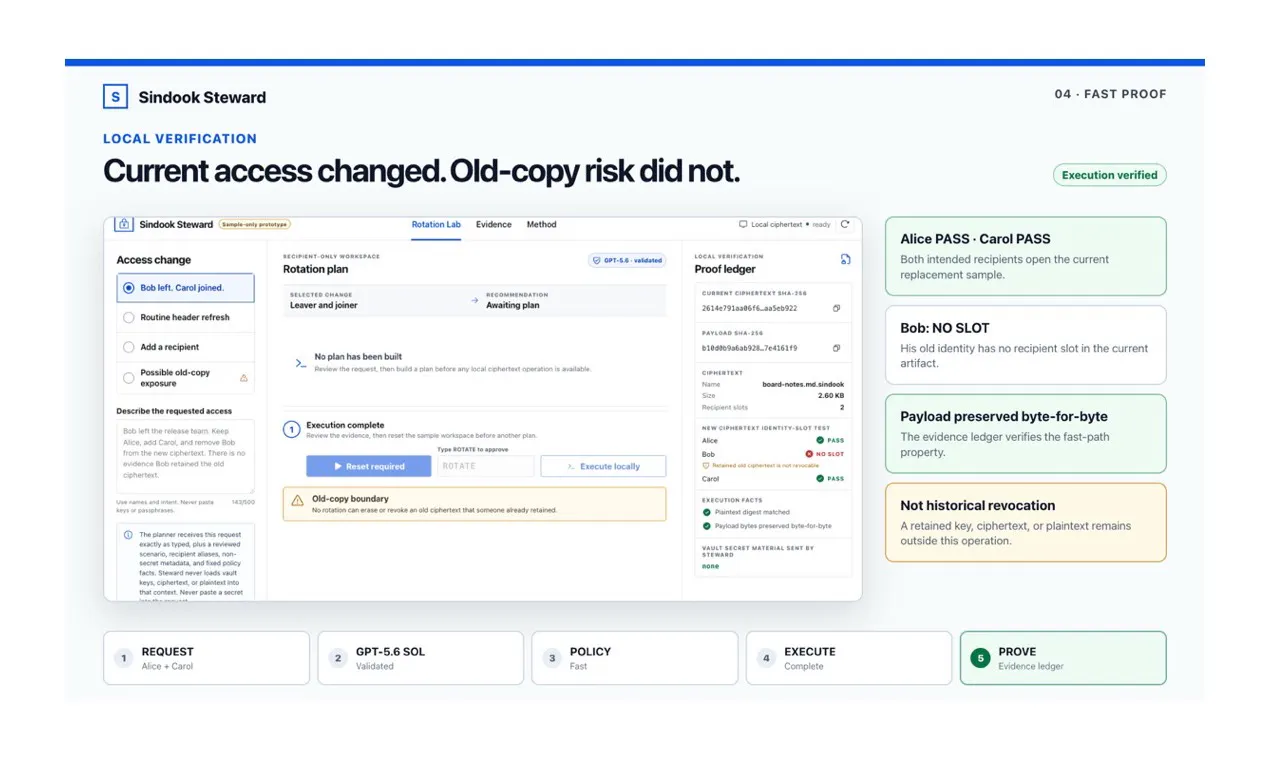Click the 04 · FAST PROOF label

pyautogui.click(x=1110, y=94)
